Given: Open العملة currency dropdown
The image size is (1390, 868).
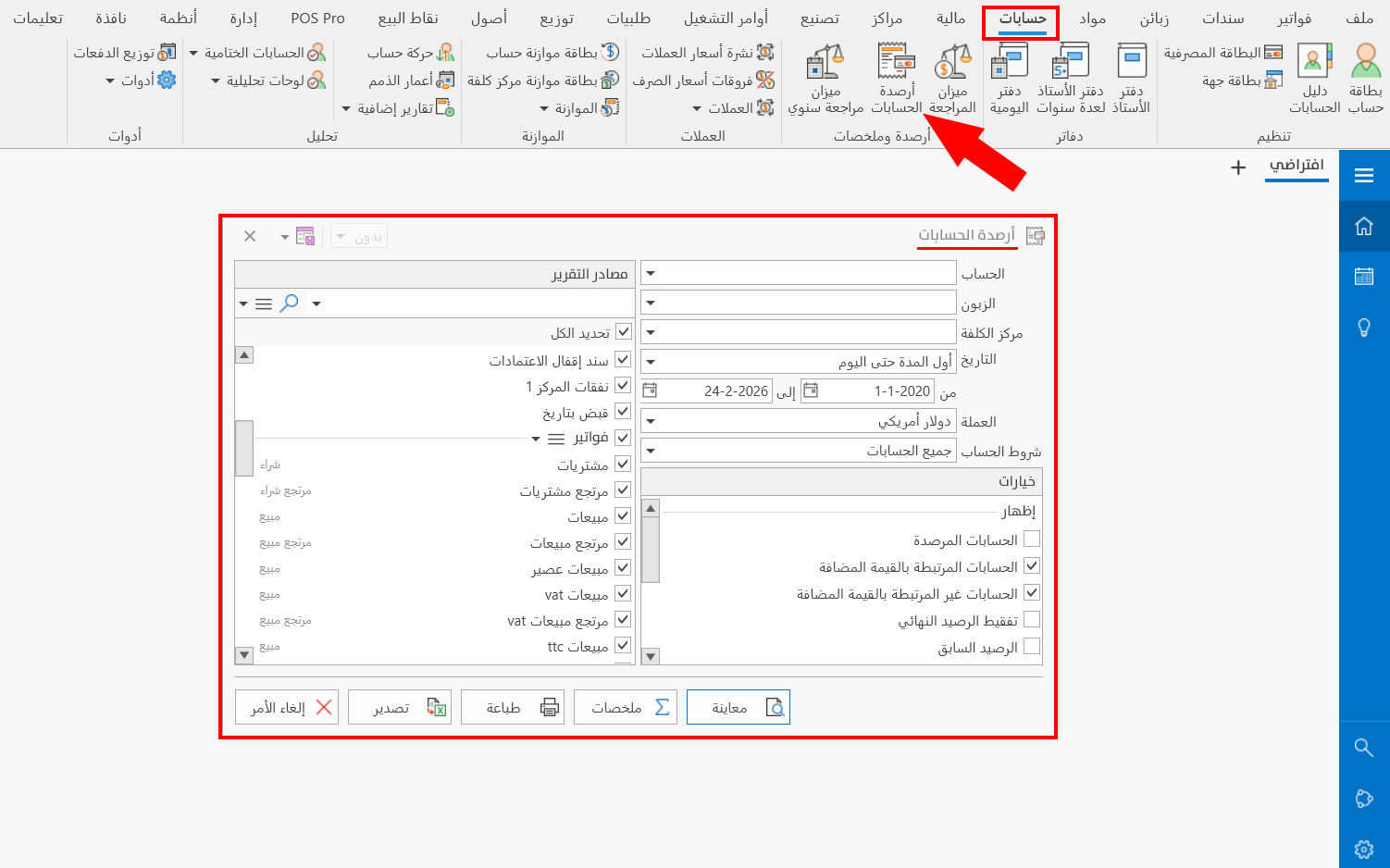Looking at the screenshot, I should [651, 421].
